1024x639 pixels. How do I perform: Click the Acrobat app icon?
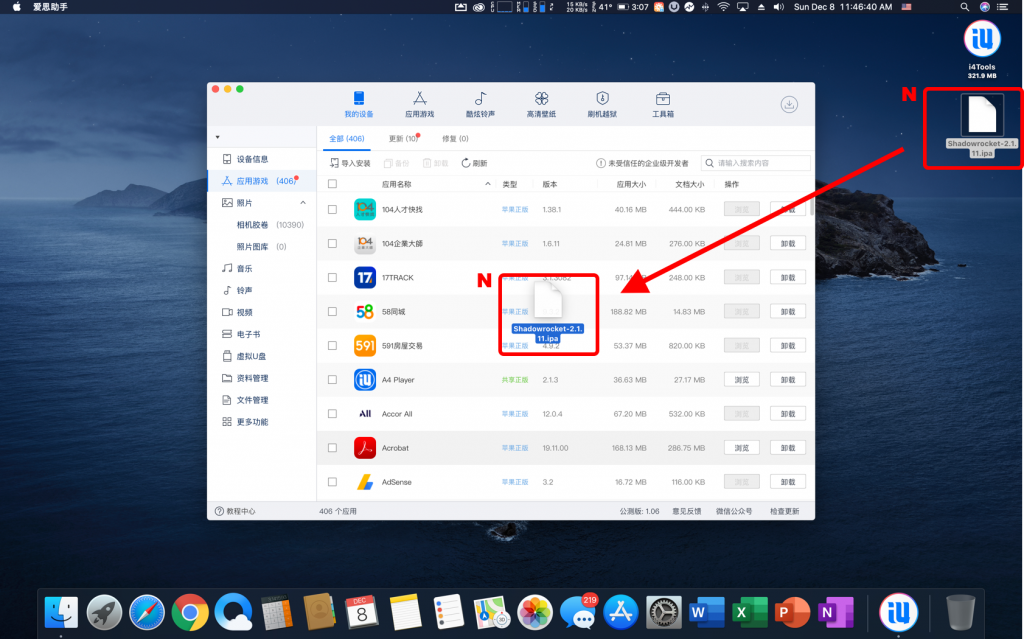point(365,448)
